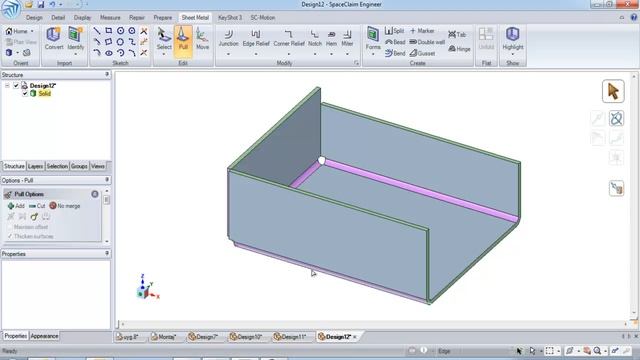
Task: Select the Pull tool
Action: 183,40
